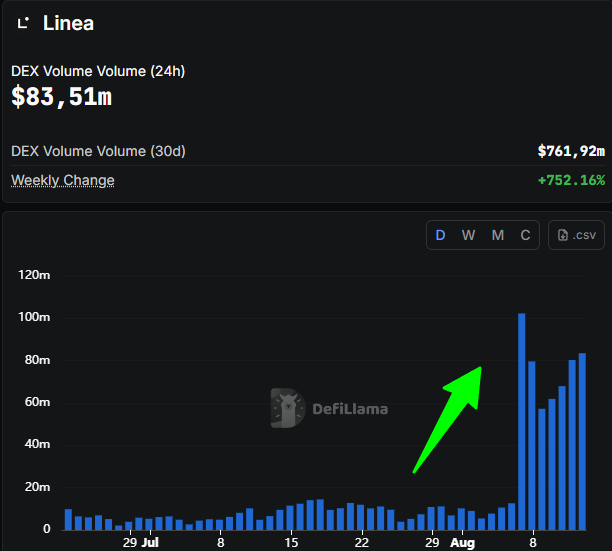This screenshot has height=551, width=612.
Task: Click the Jul x-axis label
Action: click(150, 542)
